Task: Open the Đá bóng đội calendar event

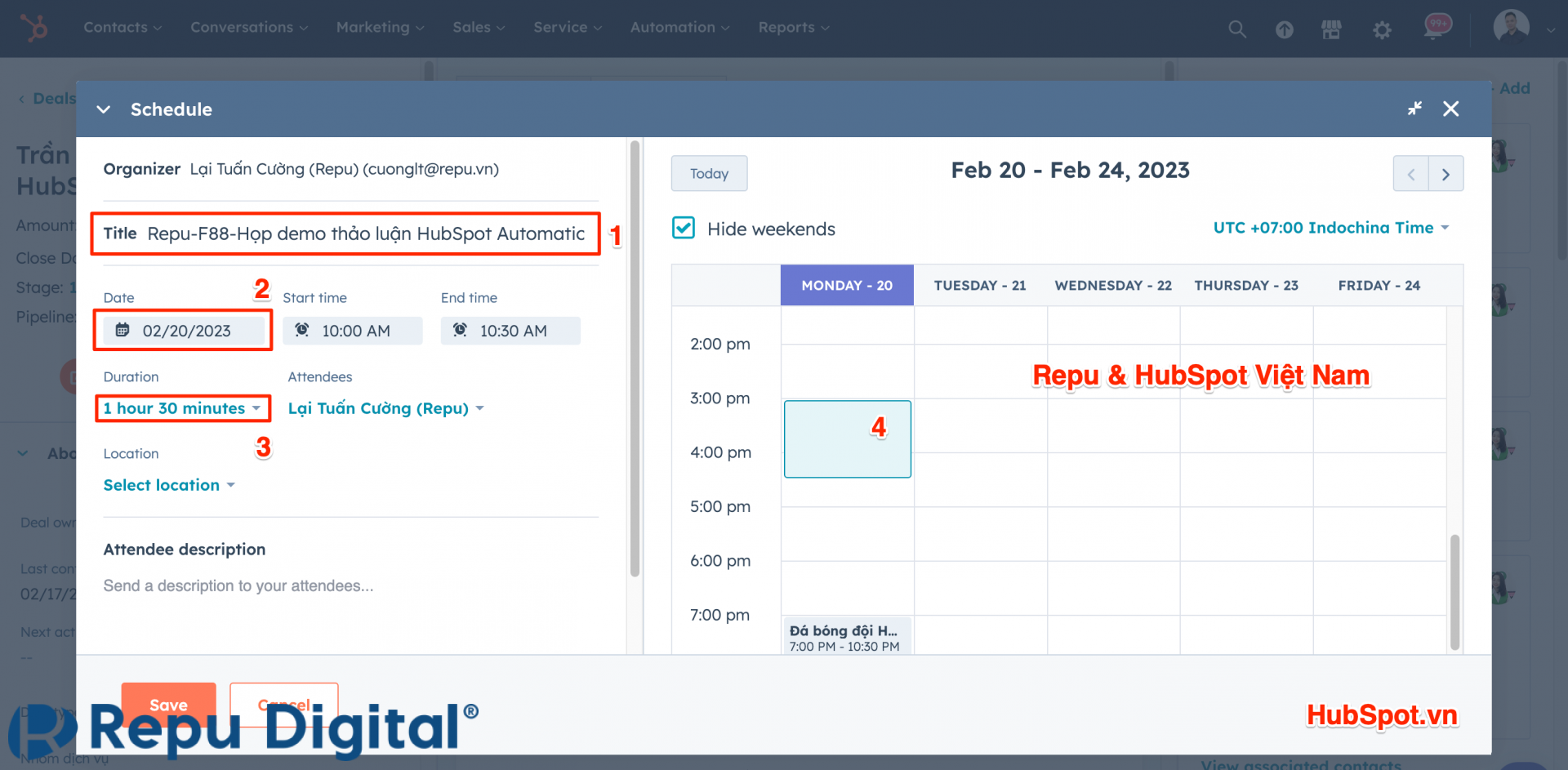Action: [847, 636]
